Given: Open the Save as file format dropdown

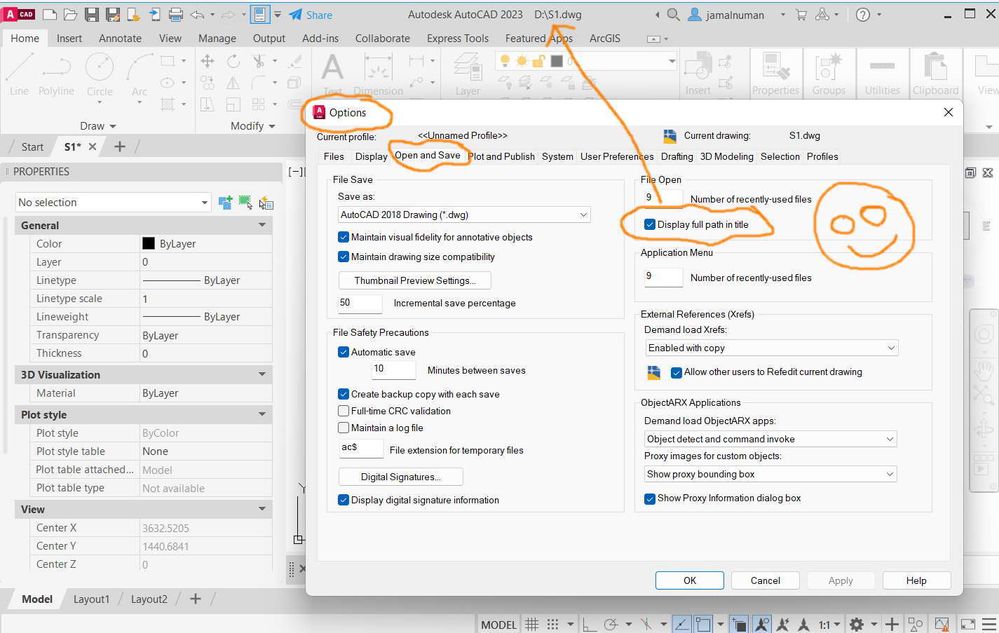Looking at the screenshot, I should click(464, 215).
